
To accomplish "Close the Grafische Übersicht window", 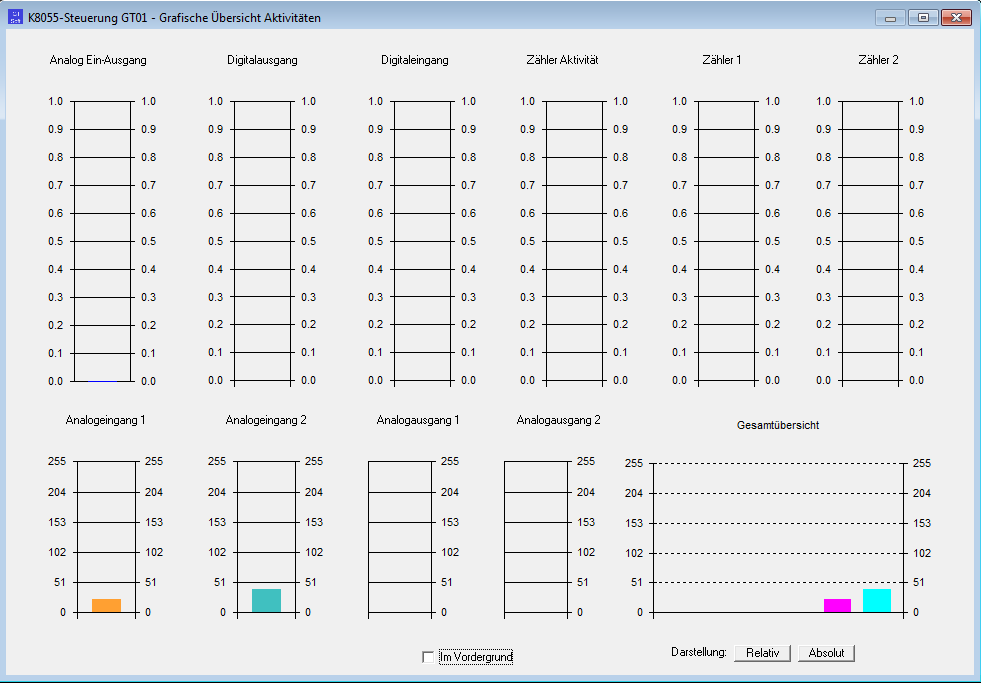I will point(957,18).
